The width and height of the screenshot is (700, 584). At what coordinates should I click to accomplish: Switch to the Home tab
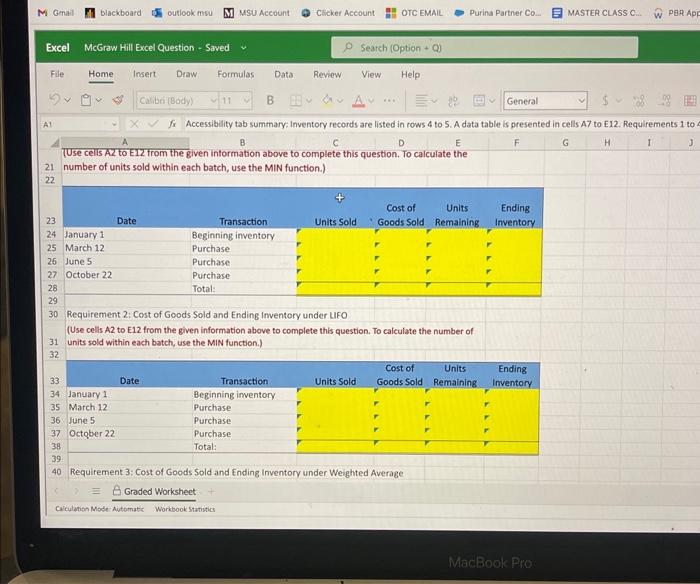point(101,74)
